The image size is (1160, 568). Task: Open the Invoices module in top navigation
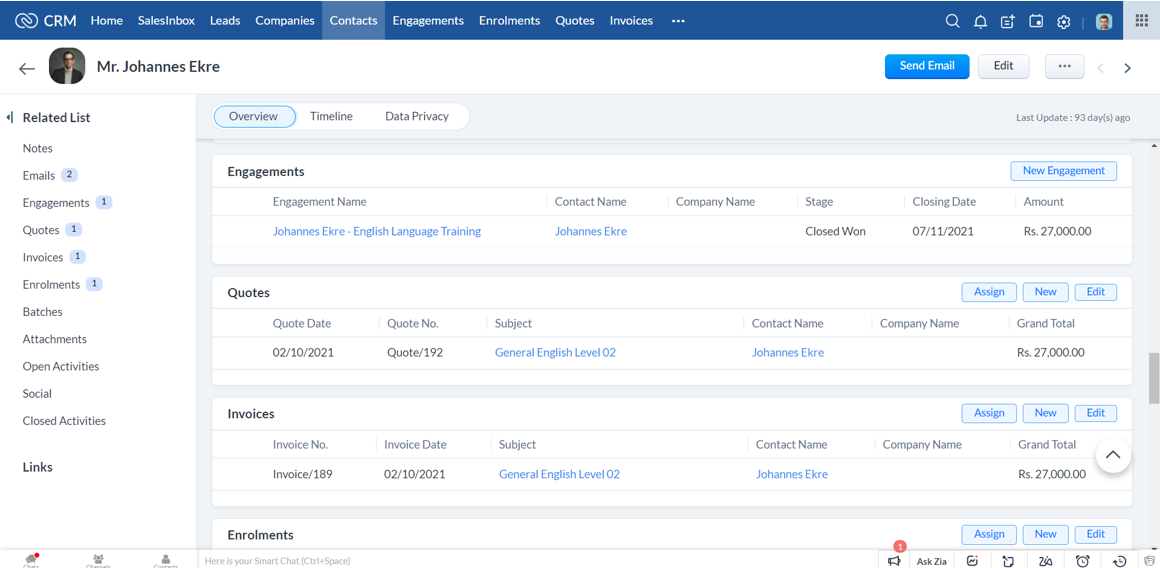click(x=631, y=21)
